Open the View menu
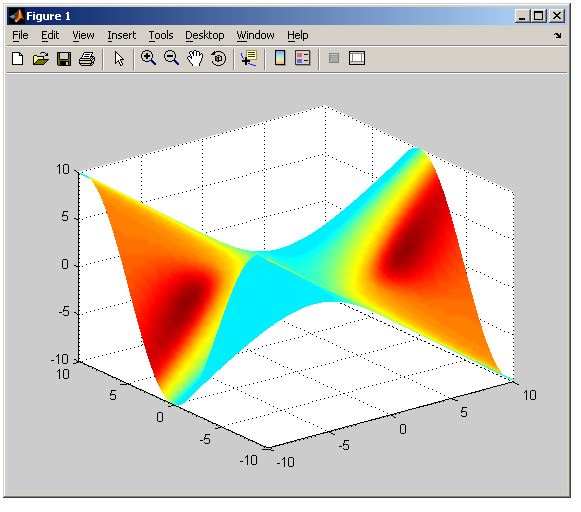The image size is (581, 512). coord(83,35)
